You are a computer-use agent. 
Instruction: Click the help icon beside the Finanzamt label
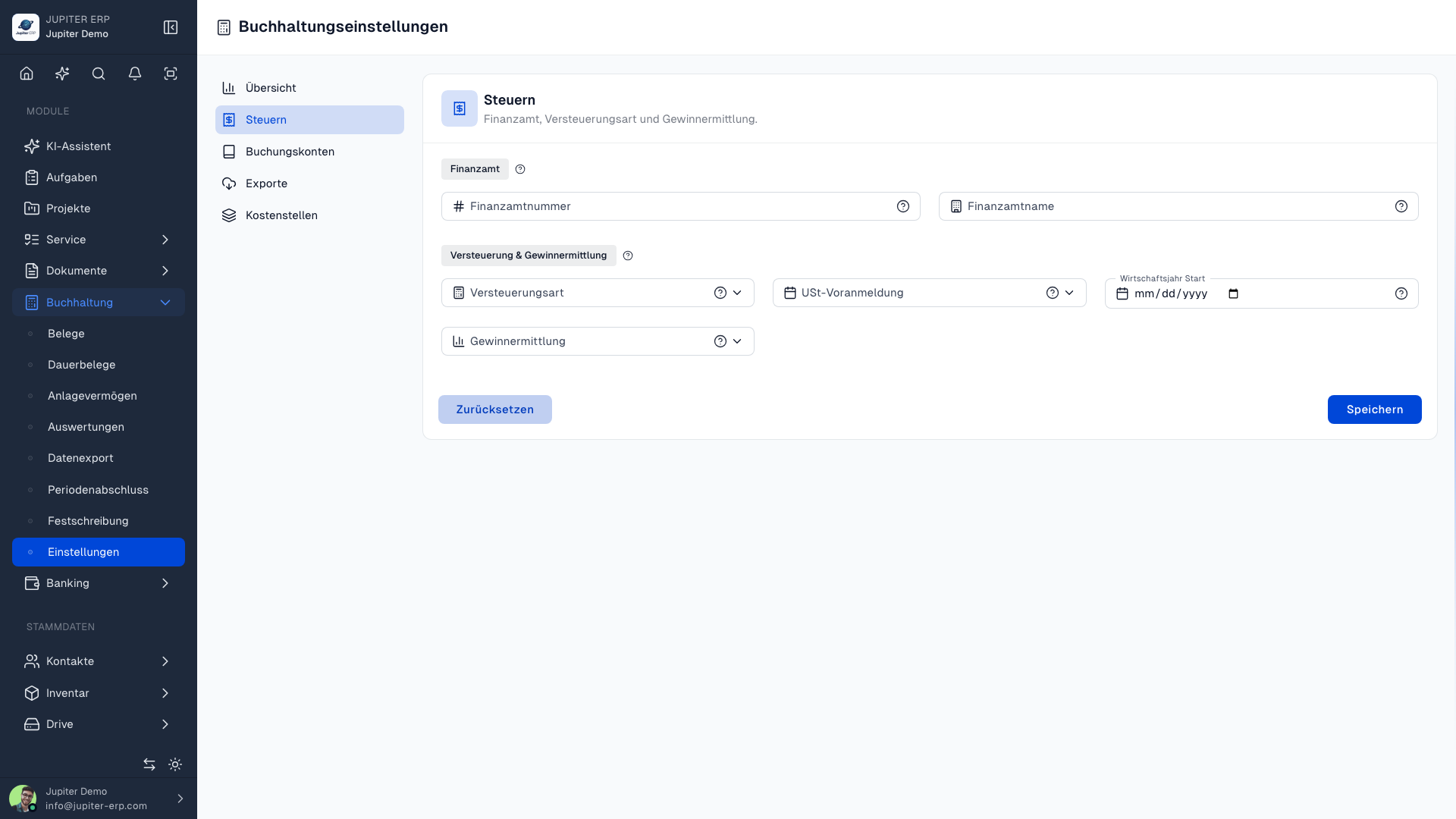(x=520, y=169)
